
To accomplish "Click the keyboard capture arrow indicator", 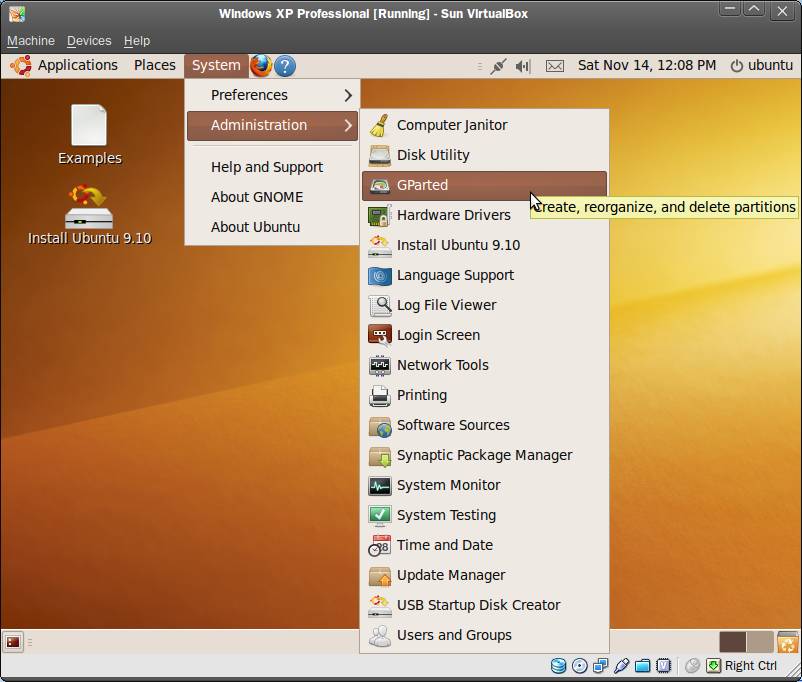I will pos(714,666).
